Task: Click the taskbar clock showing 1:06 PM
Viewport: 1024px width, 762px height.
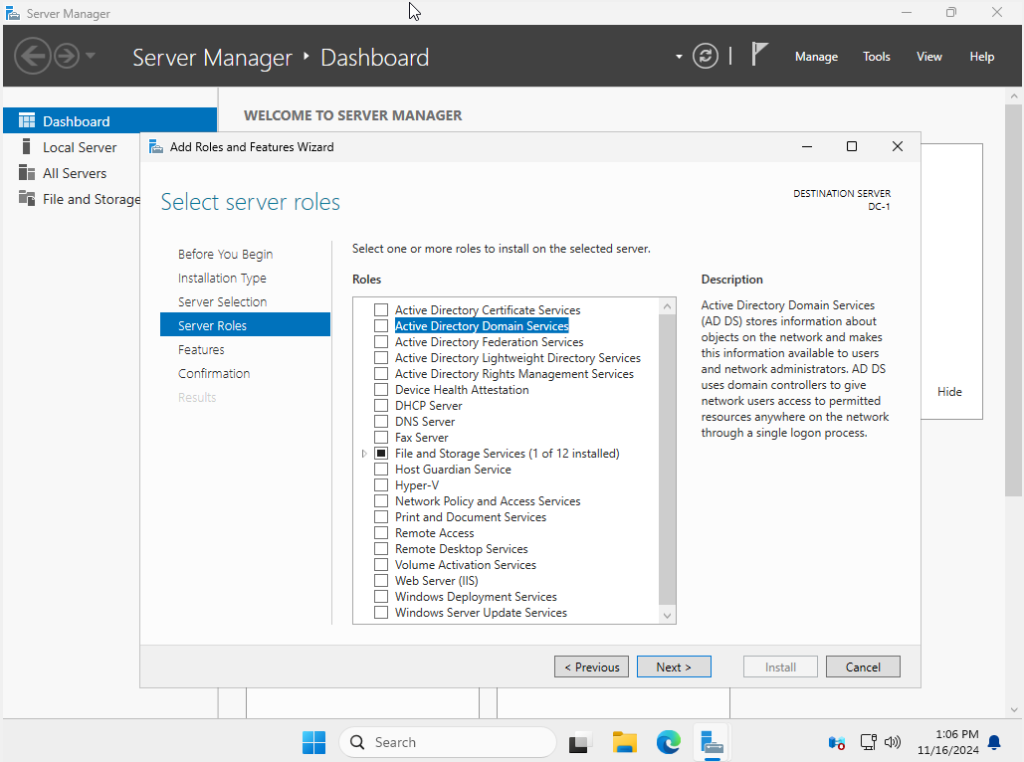Action: click(948, 742)
